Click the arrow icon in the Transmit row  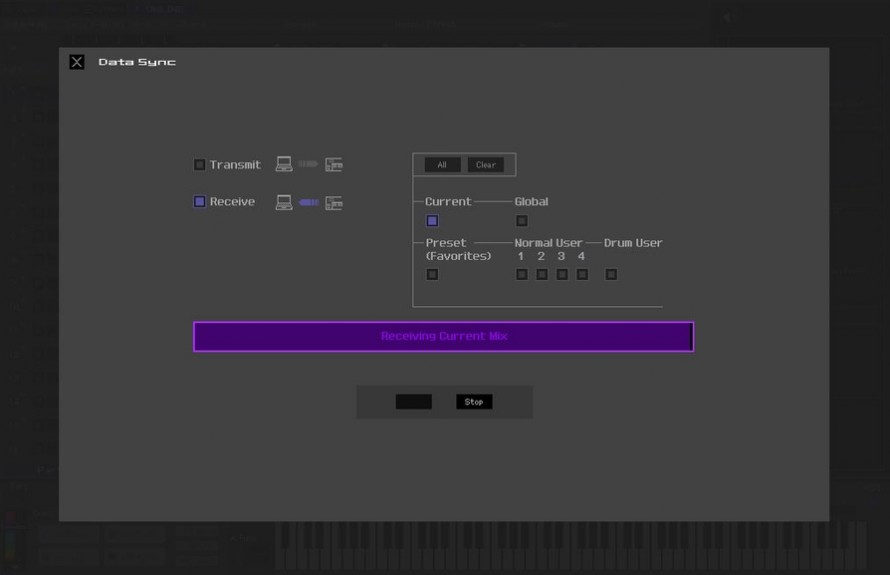(308, 164)
